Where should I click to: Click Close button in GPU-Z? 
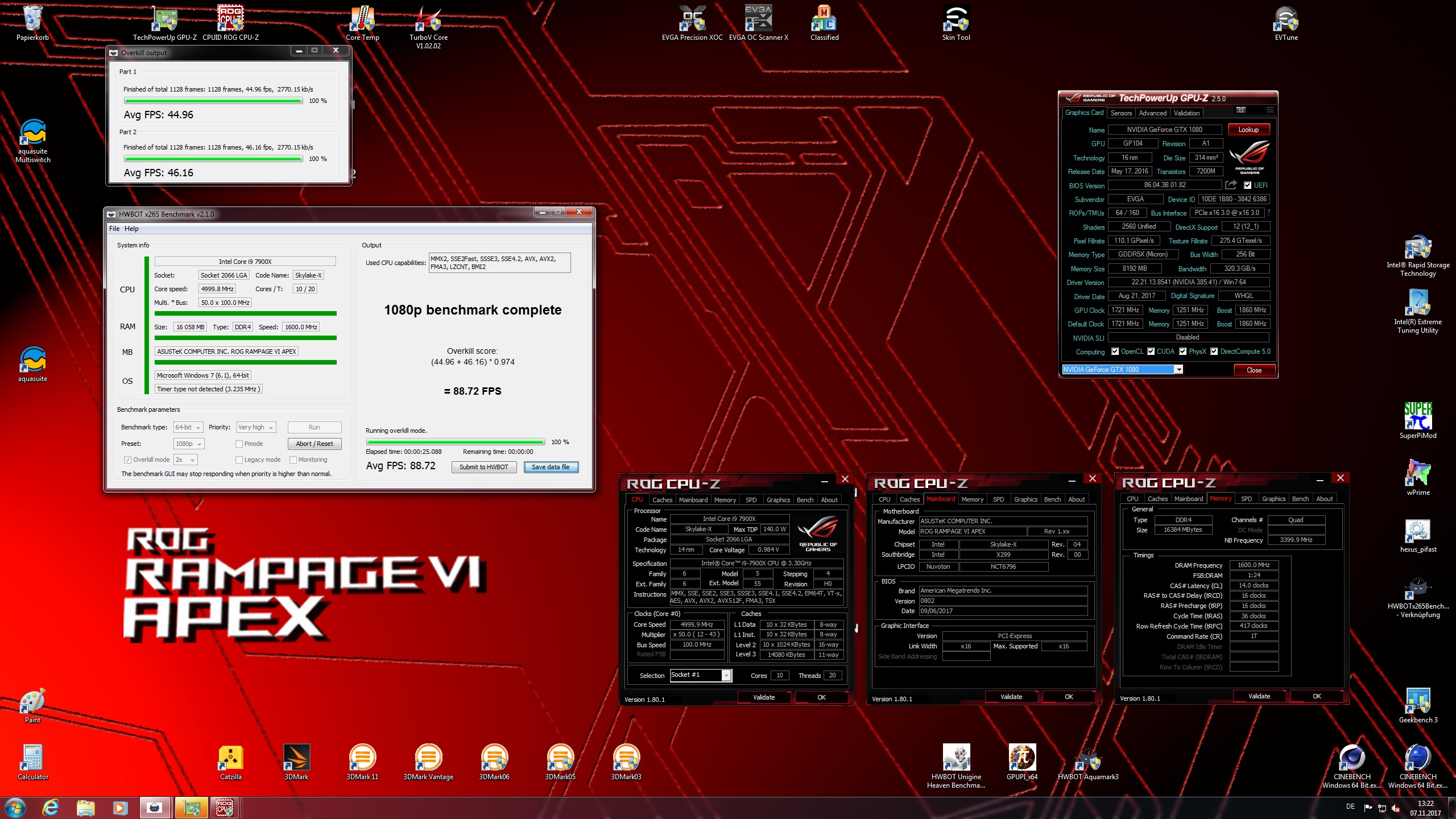[x=1254, y=370]
